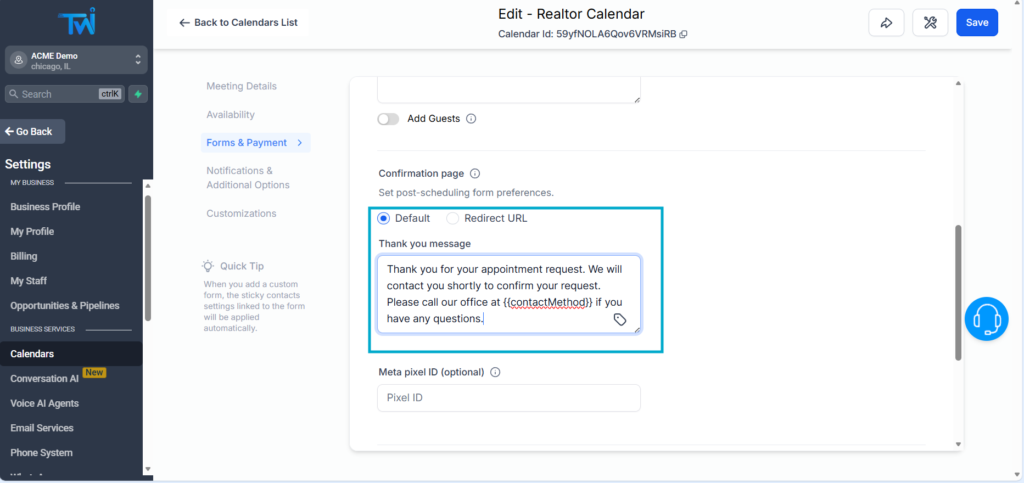Open the tools wrench icon button
This screenshot has height=483, width=1024.
coord(930,23)
